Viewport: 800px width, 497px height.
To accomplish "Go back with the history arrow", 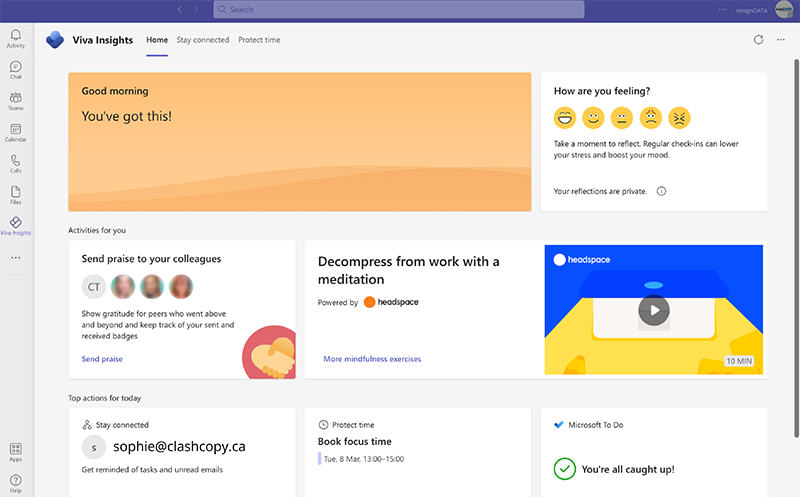I will (180, 9).
